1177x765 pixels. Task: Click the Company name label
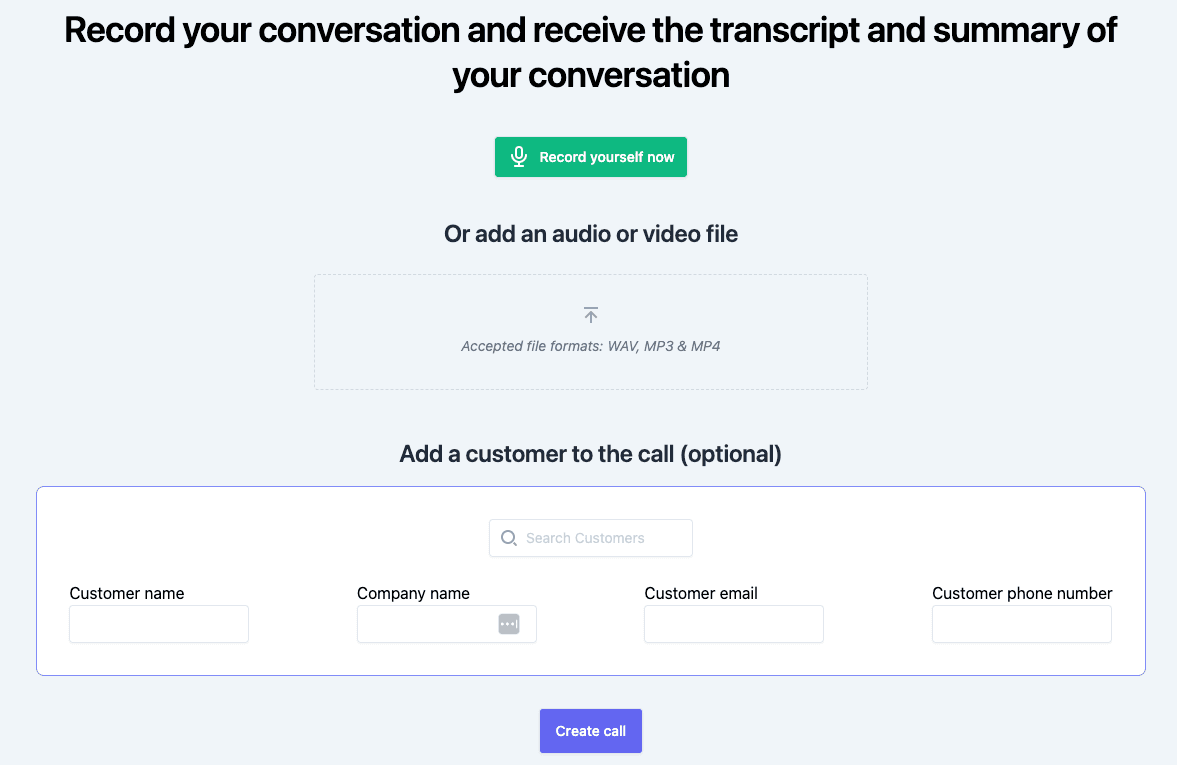(x=413, y=593)
